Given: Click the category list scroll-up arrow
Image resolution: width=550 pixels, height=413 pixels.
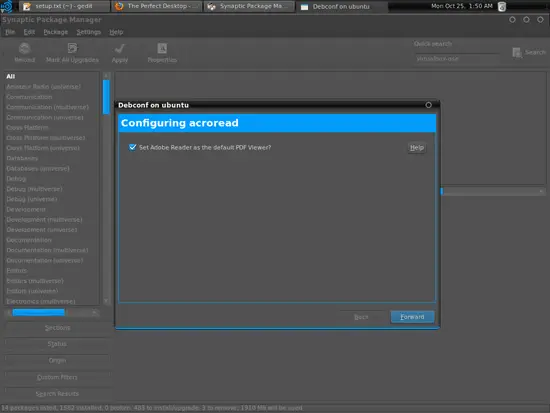Looking at the screenshot, I should coord(106,76).
